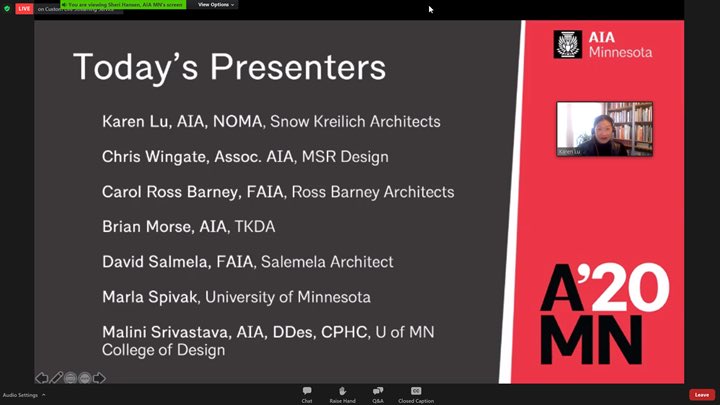Click the A'20 MN conference logo
This screenshot has height=405, width=720.
(604, 314)
